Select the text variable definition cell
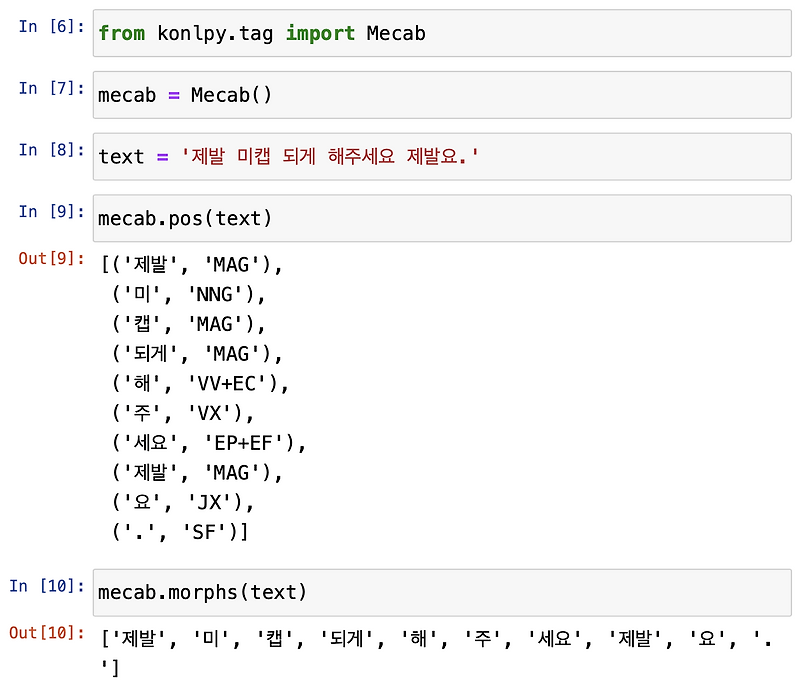The width and height of the screenshot is (800, 695). tap(440, 156)
